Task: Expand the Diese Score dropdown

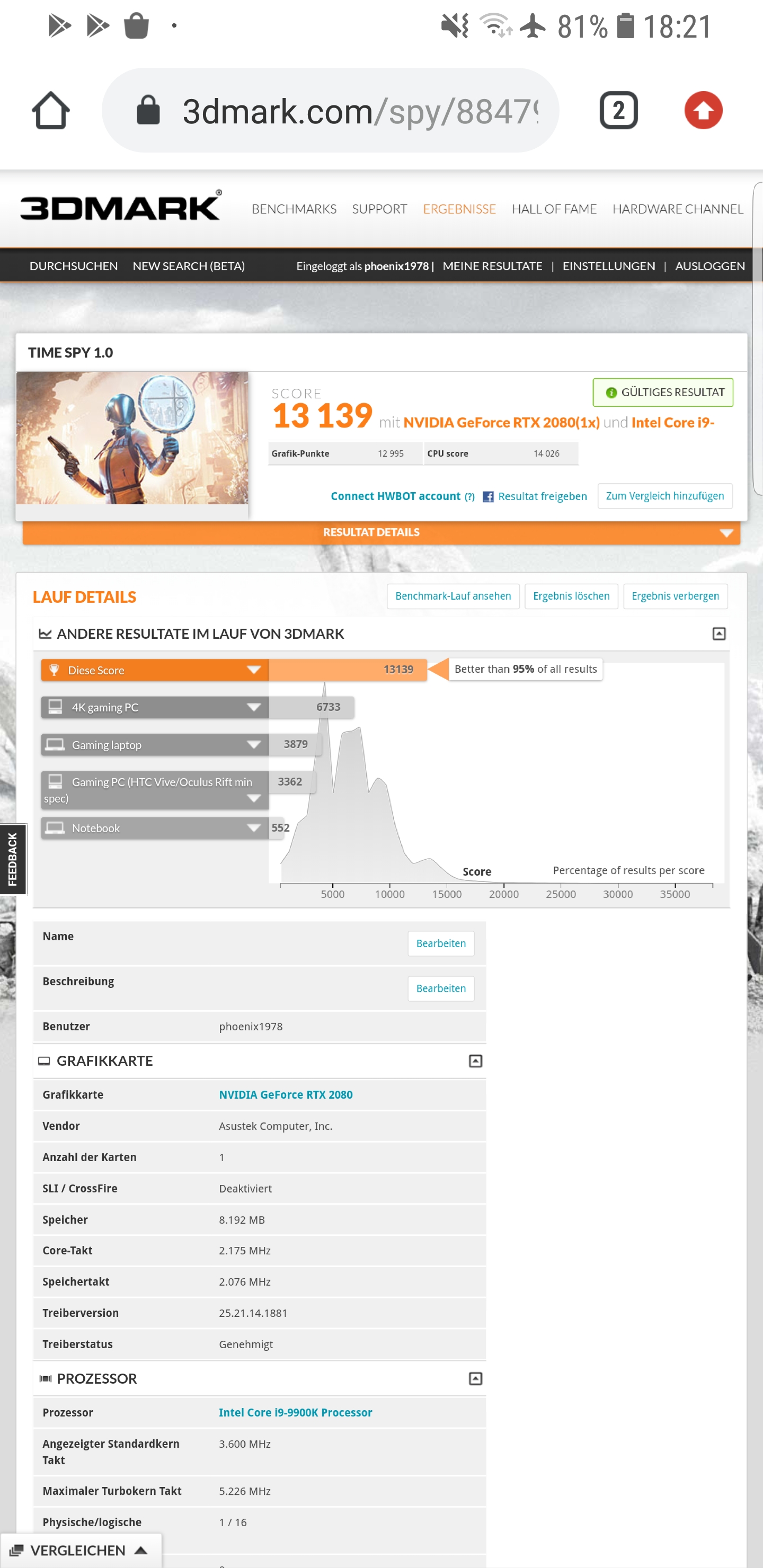Action: tap(254, 670)
